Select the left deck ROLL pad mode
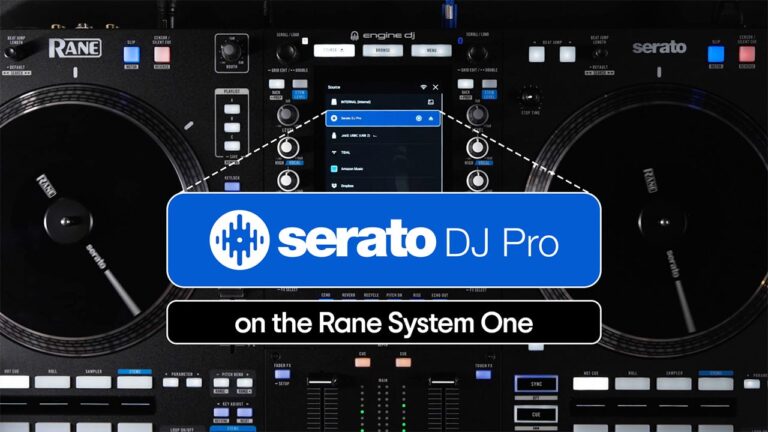The width and height of the screenshot is (768, 432). (x=52, y=383)
